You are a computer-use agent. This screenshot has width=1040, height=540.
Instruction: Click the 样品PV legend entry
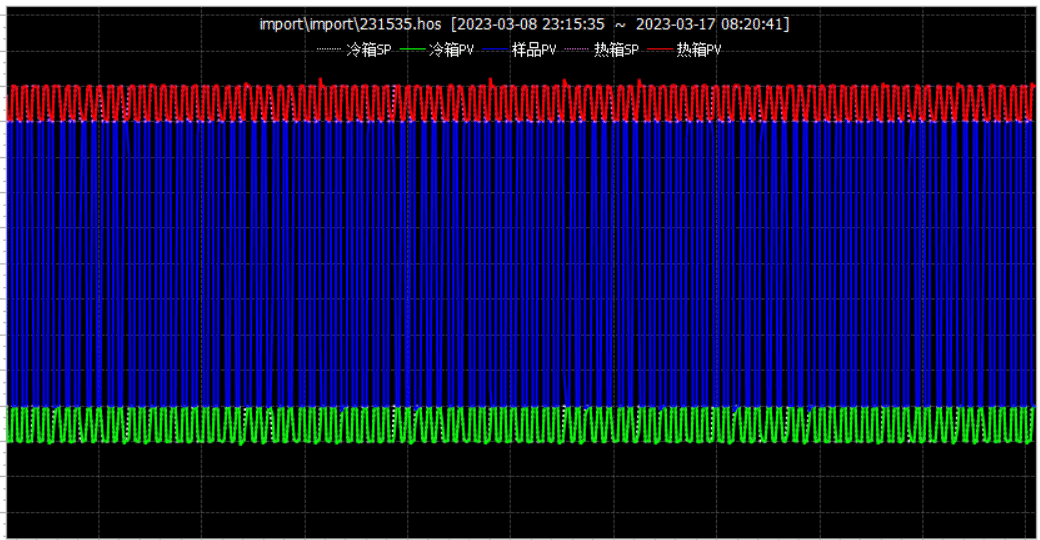tap(519, 50)
